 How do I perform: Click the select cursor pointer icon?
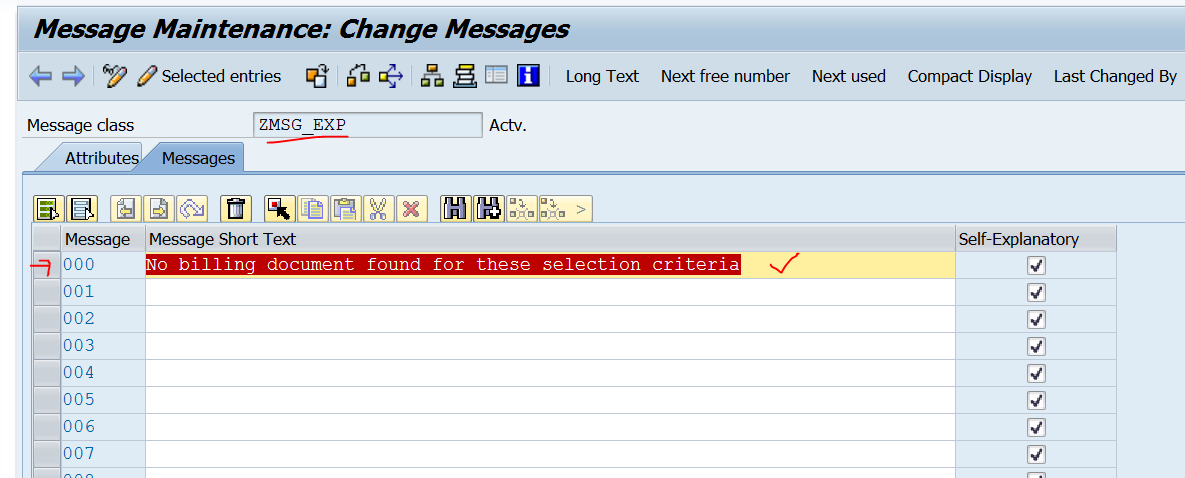280,209
